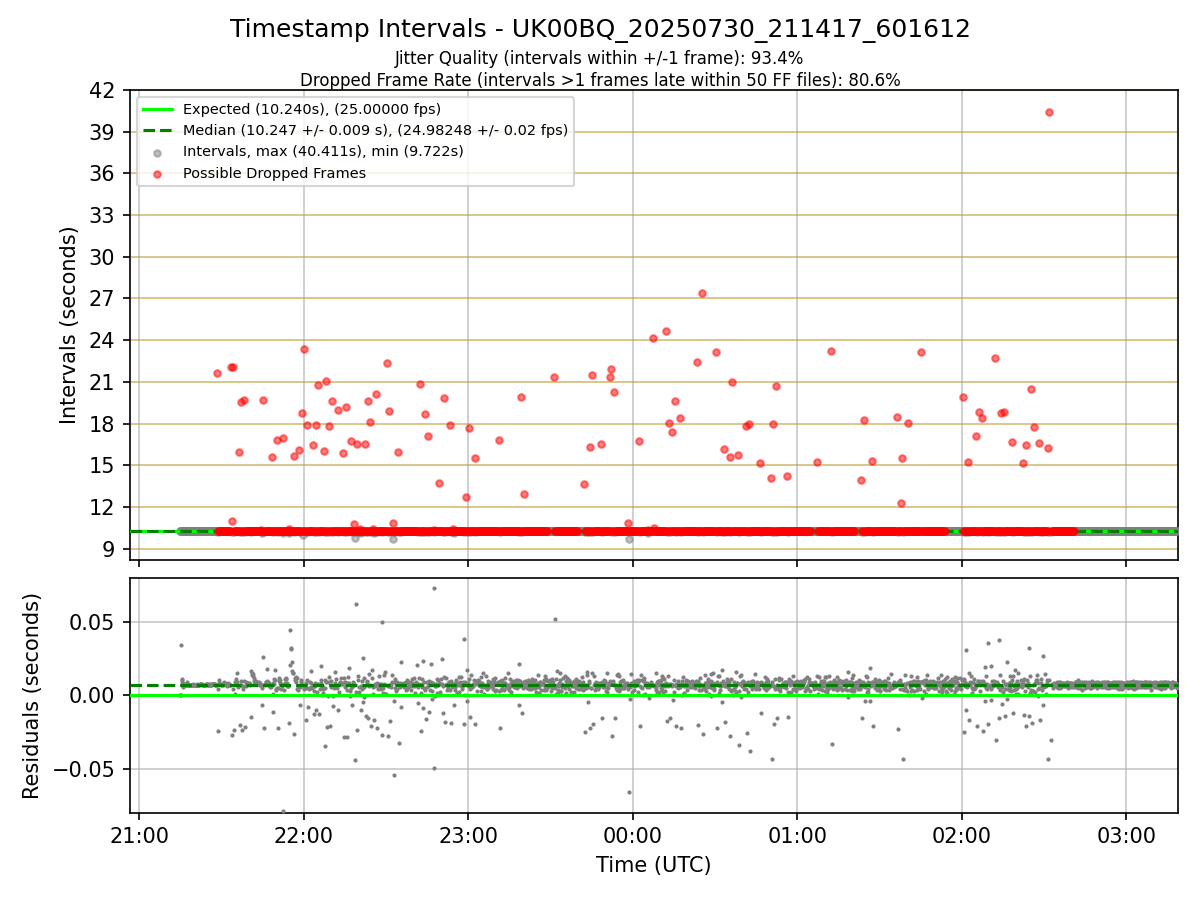The height and width of the screenshot is (900, 1200).
Task: Click the dashed dark-green line sample in the legend
Action: pyautogui.click(x=158, y=130)
